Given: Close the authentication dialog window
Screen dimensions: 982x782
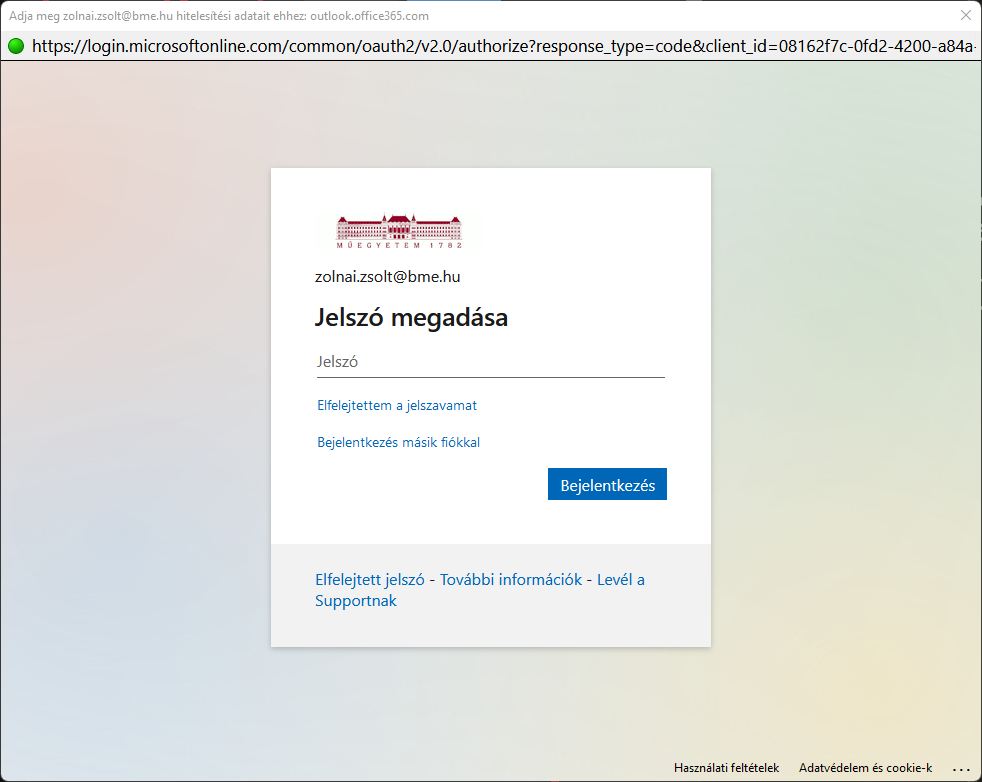Looking at the screenshot, I should click(x=966, y=15).
